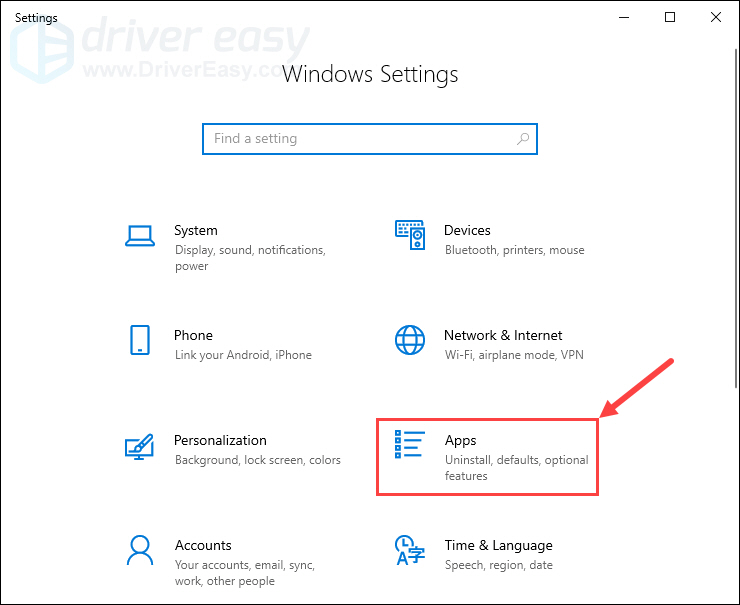
Task: Click the Devices keyboard and speaker icon
Action: click(410, 236)
